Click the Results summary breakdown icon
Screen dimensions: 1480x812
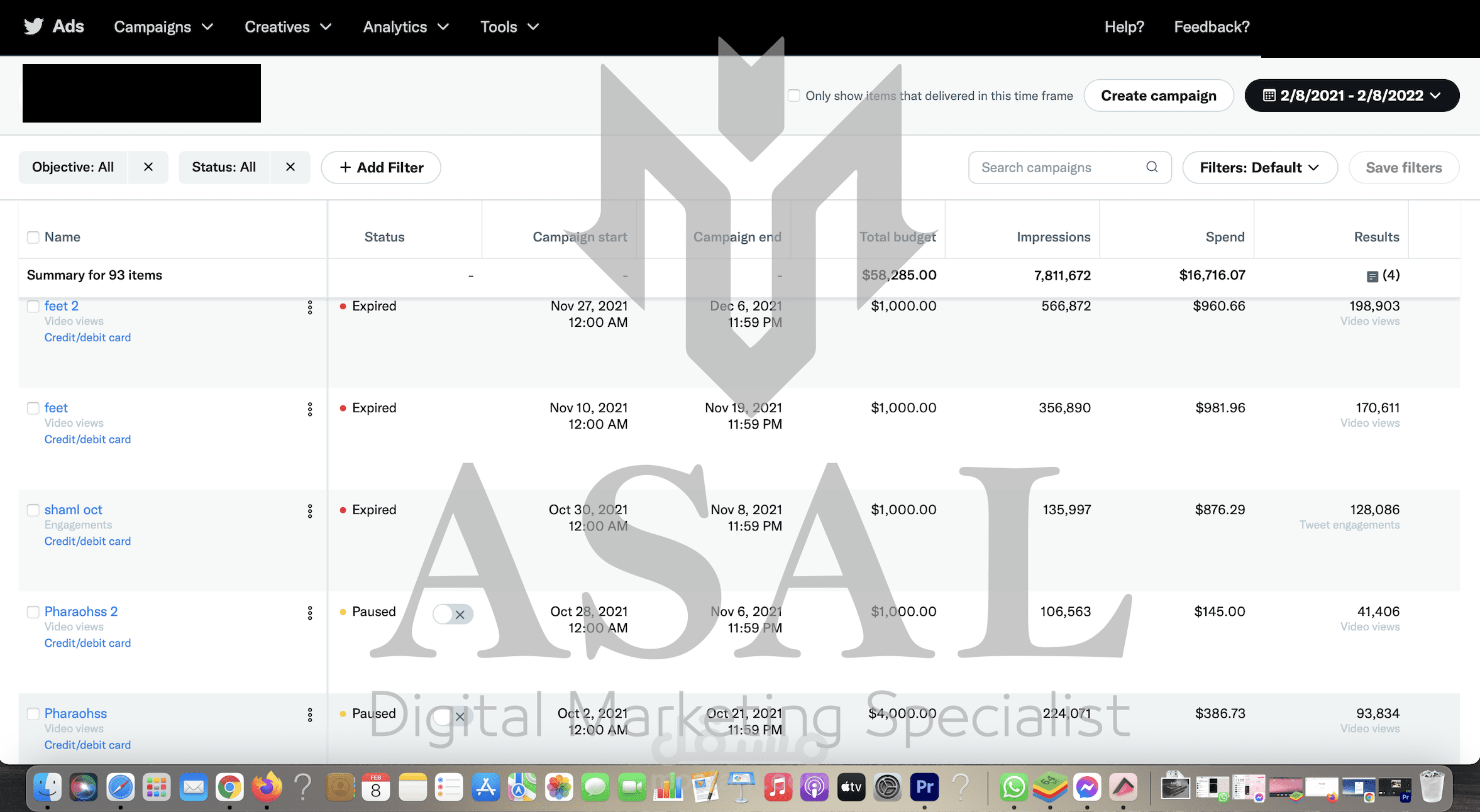1372,277
